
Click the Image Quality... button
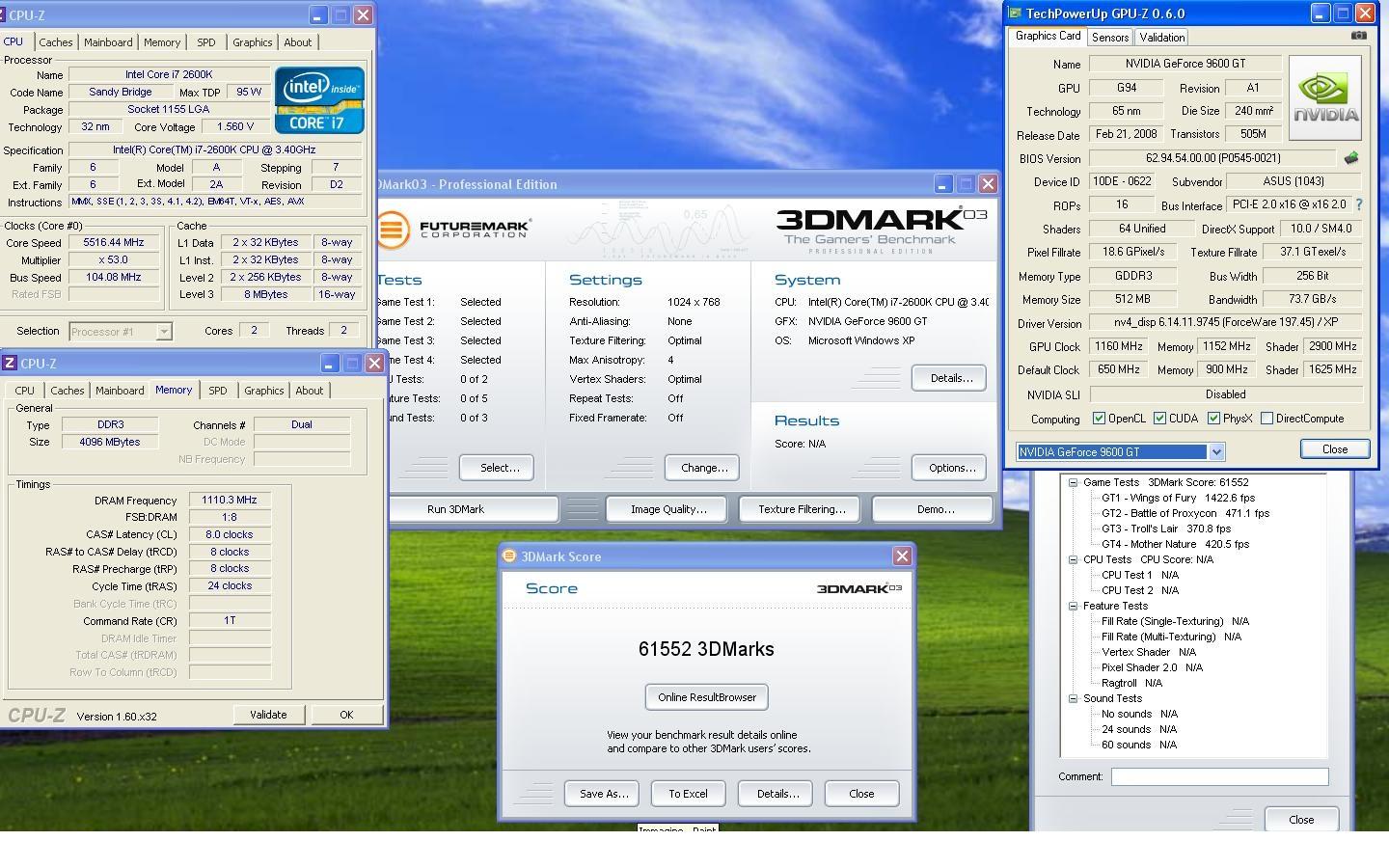(x=668, y=509)
